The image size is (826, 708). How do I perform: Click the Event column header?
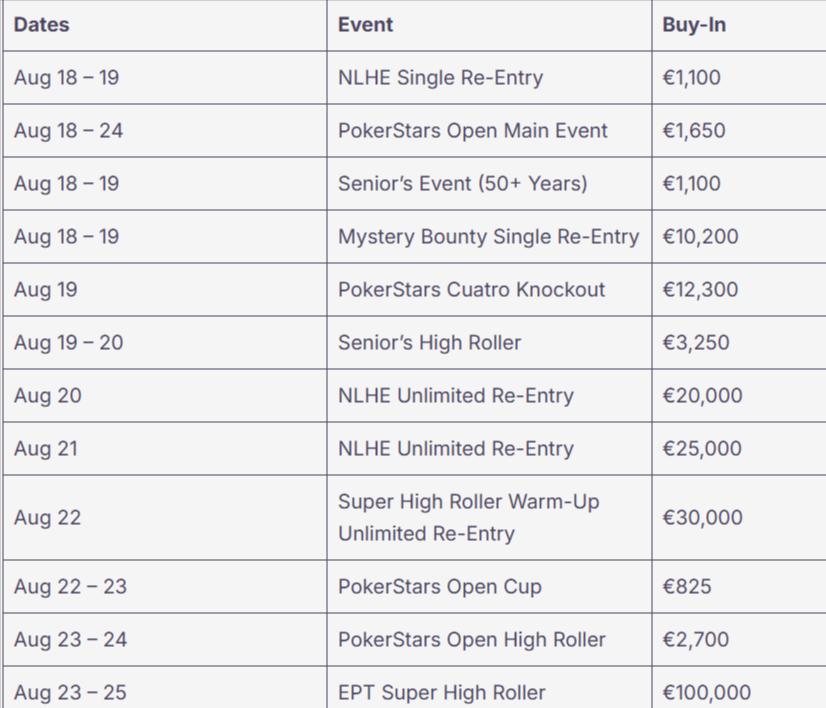coord(365,25)
